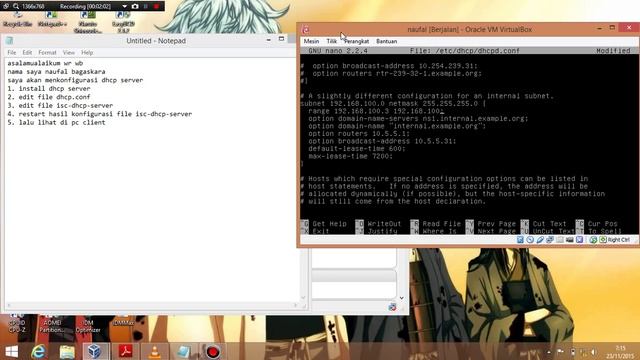Show hidden tray icons with the up arrow

549,352
